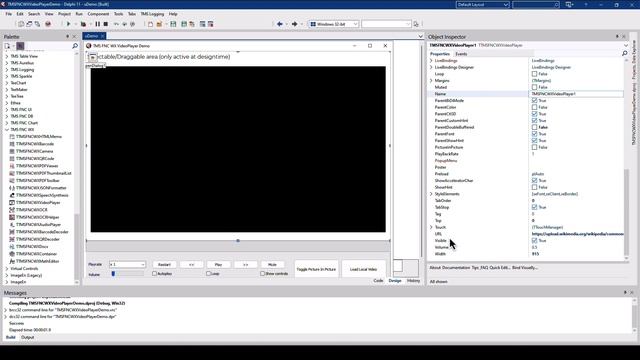Open the Component menu
Viewport: 640px width, 360px height.
point(98,14)
